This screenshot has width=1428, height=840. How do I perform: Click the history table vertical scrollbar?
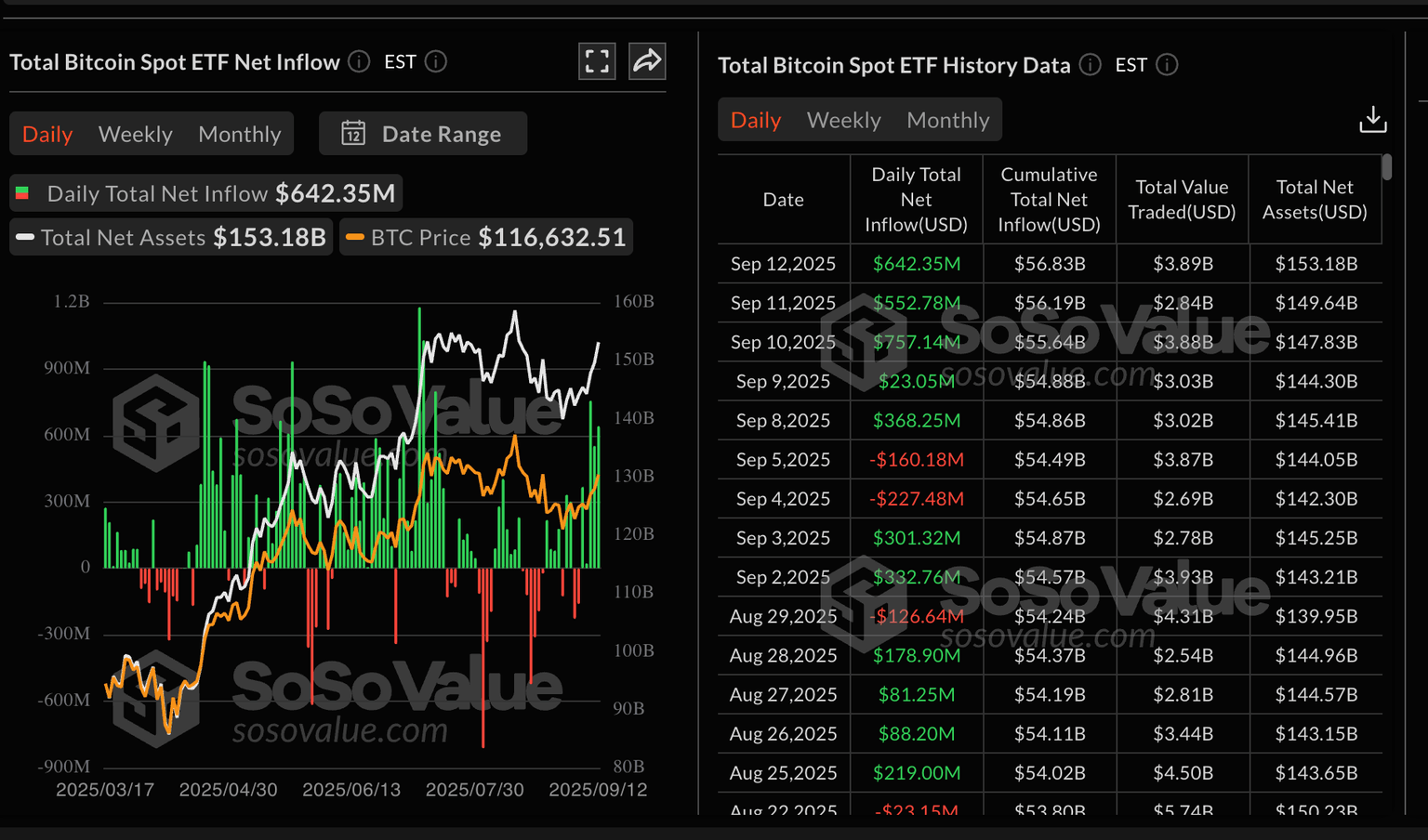tap(1386, 168)
